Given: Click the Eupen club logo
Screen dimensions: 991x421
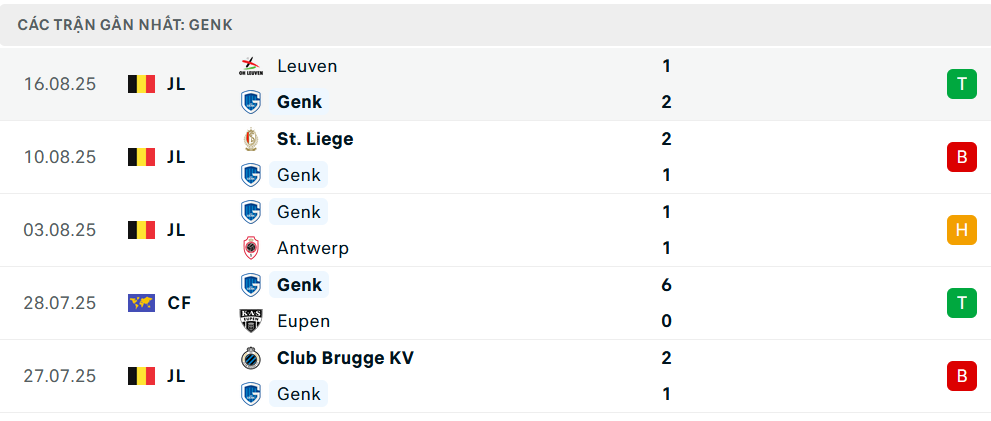Looking at the screenshot, I should 250,321.
